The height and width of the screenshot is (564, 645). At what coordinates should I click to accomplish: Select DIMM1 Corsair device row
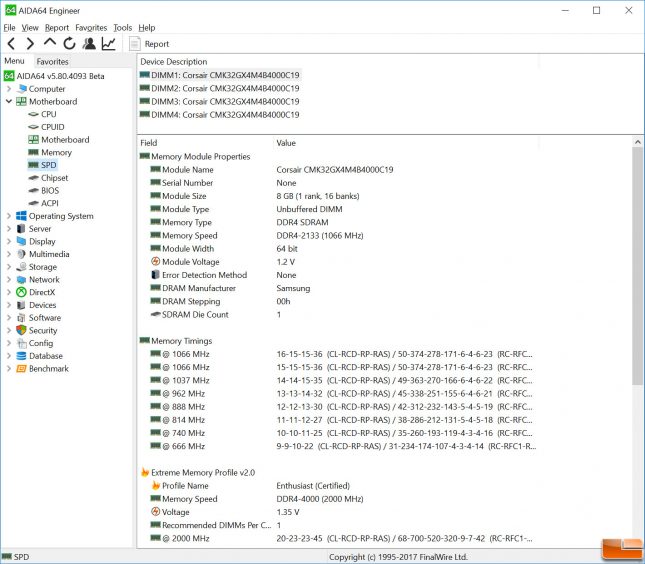pos(220,75)
